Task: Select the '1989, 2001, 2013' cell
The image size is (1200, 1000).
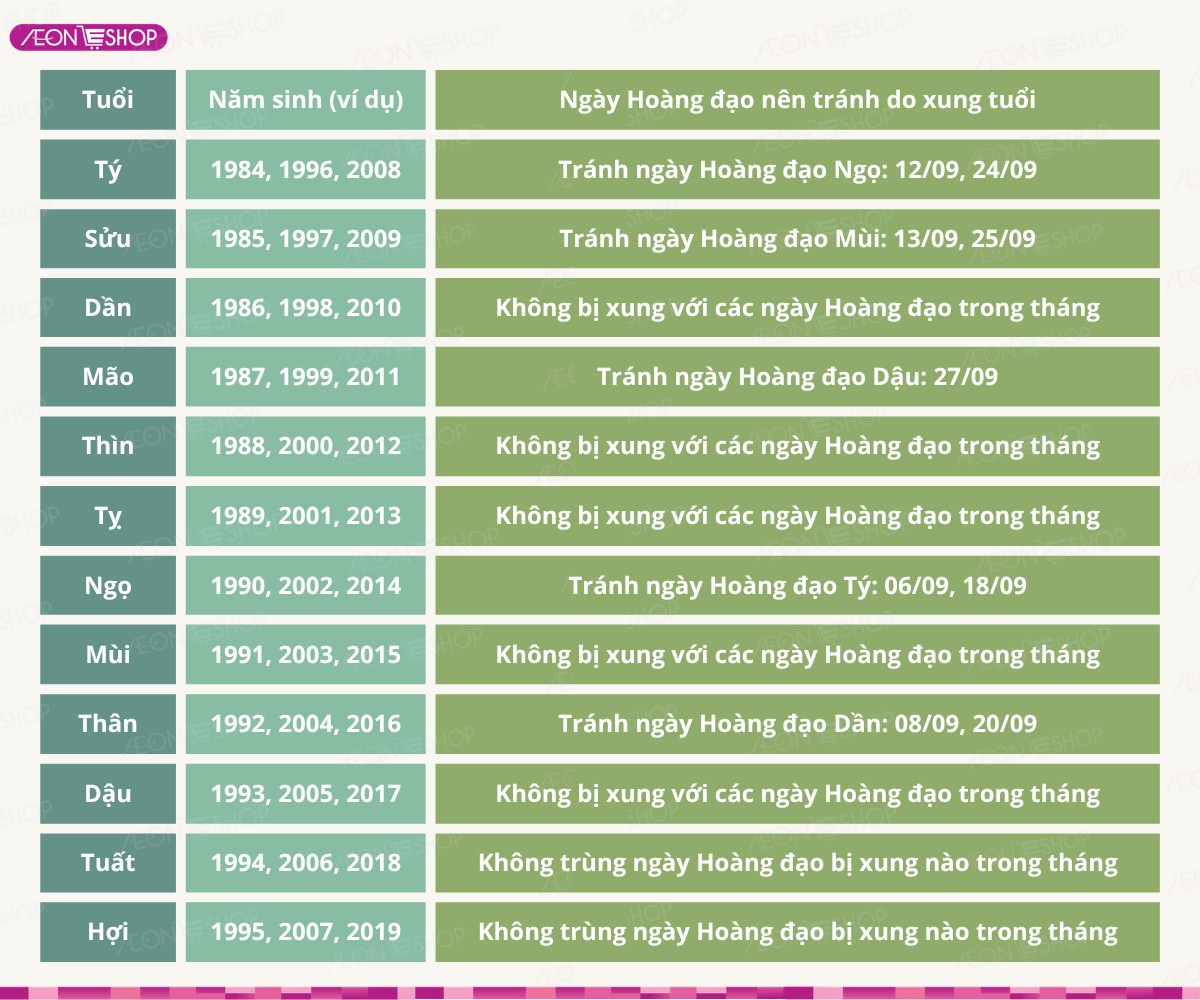Action: tap(305, 516)
